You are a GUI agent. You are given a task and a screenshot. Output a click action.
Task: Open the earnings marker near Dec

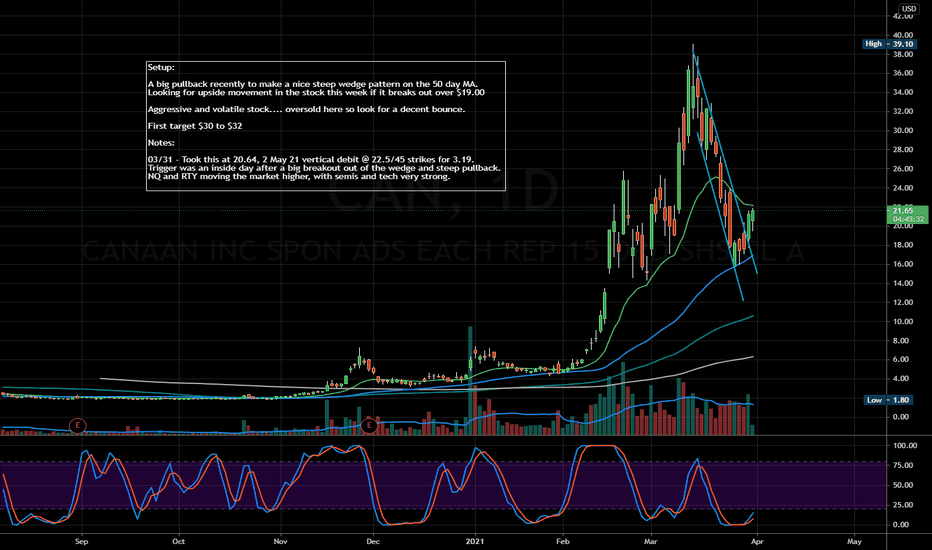369,425
